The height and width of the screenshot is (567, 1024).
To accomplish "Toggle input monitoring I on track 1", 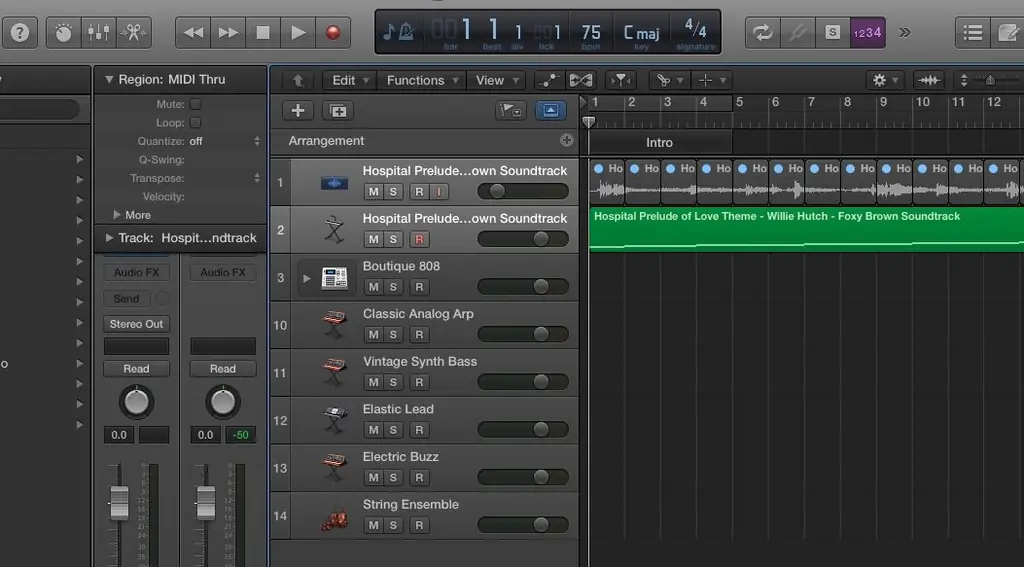I will pyautogui.click(x=439, y=191).
